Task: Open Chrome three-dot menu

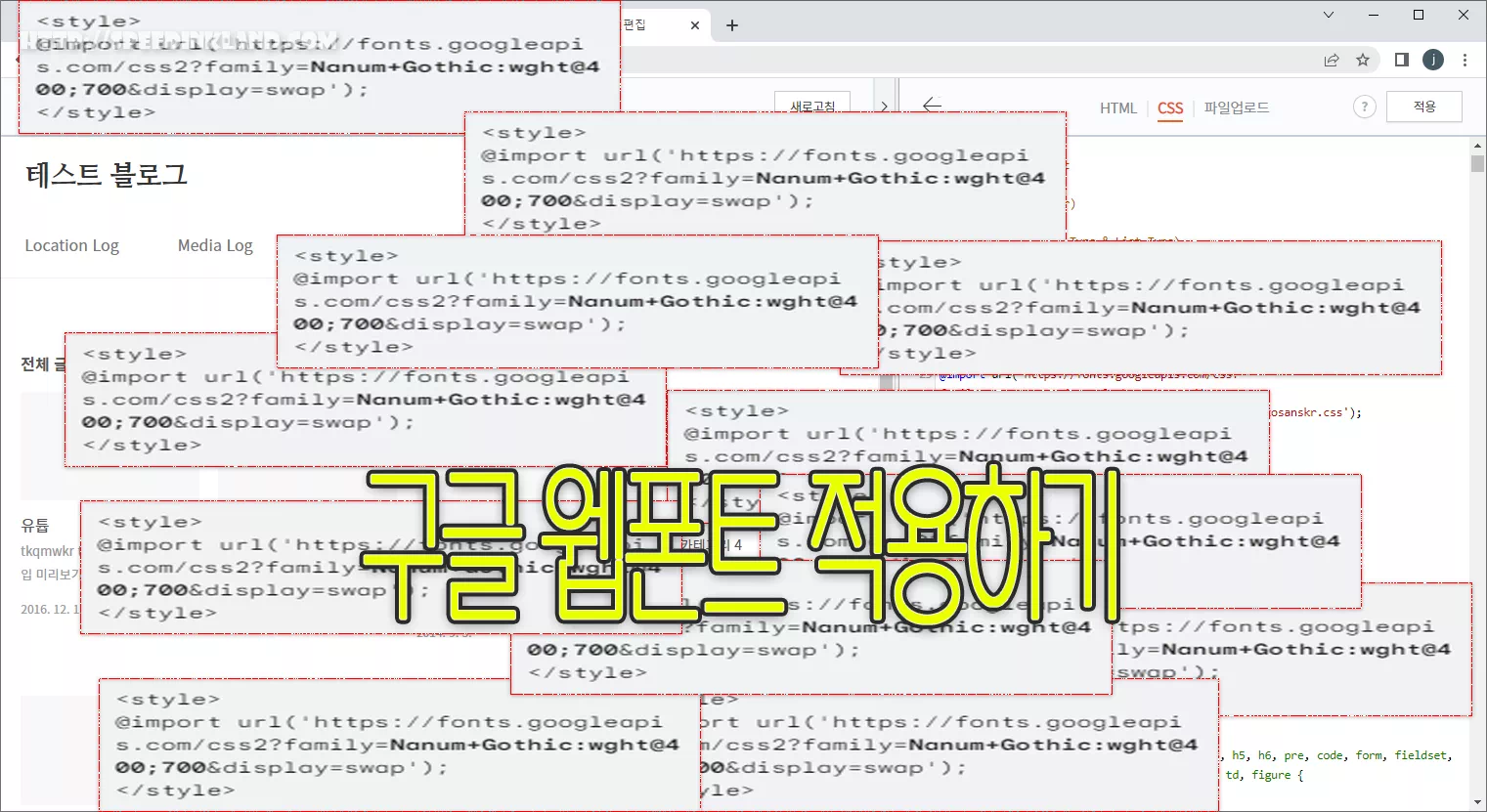Action: (1465, 61)
